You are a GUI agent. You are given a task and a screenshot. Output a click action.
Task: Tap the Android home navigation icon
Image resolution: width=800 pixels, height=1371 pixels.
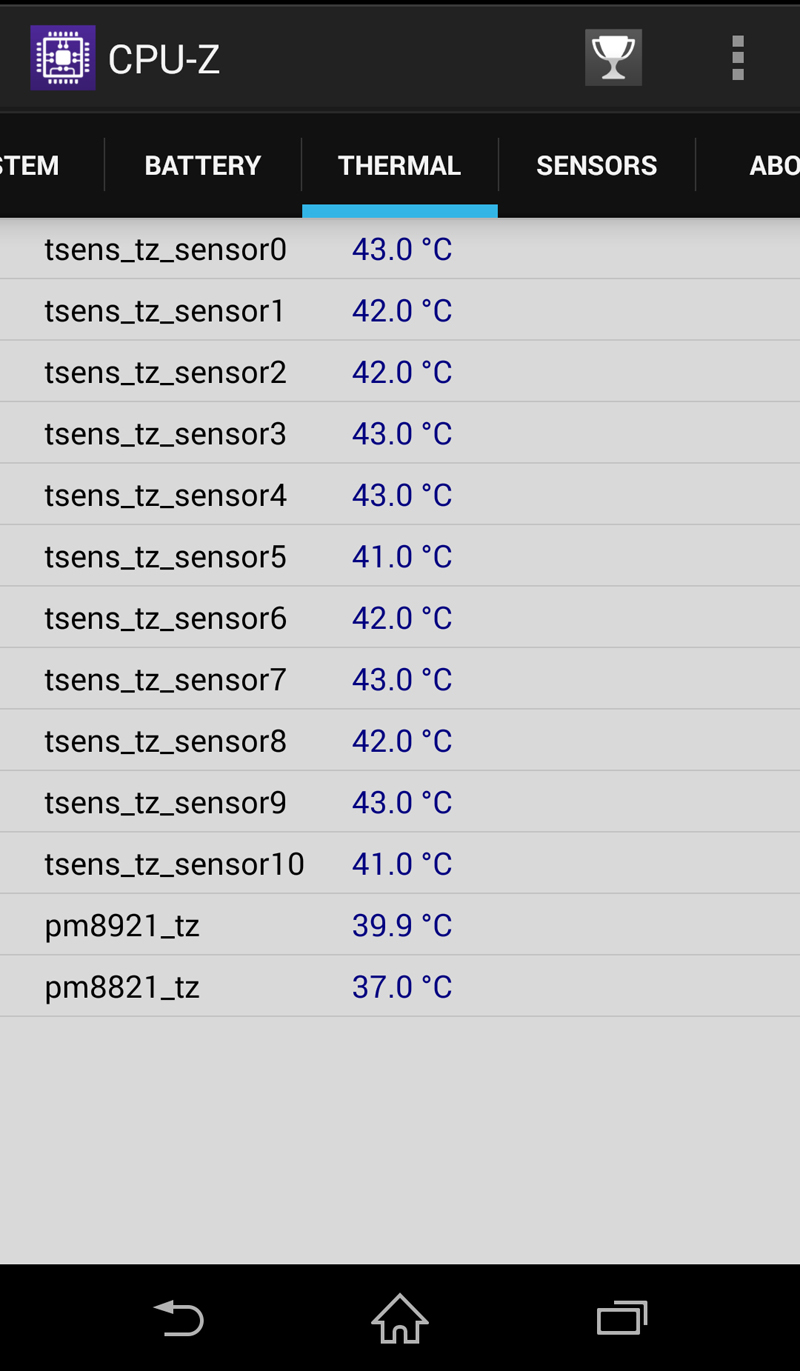(x=400, y=1318)
